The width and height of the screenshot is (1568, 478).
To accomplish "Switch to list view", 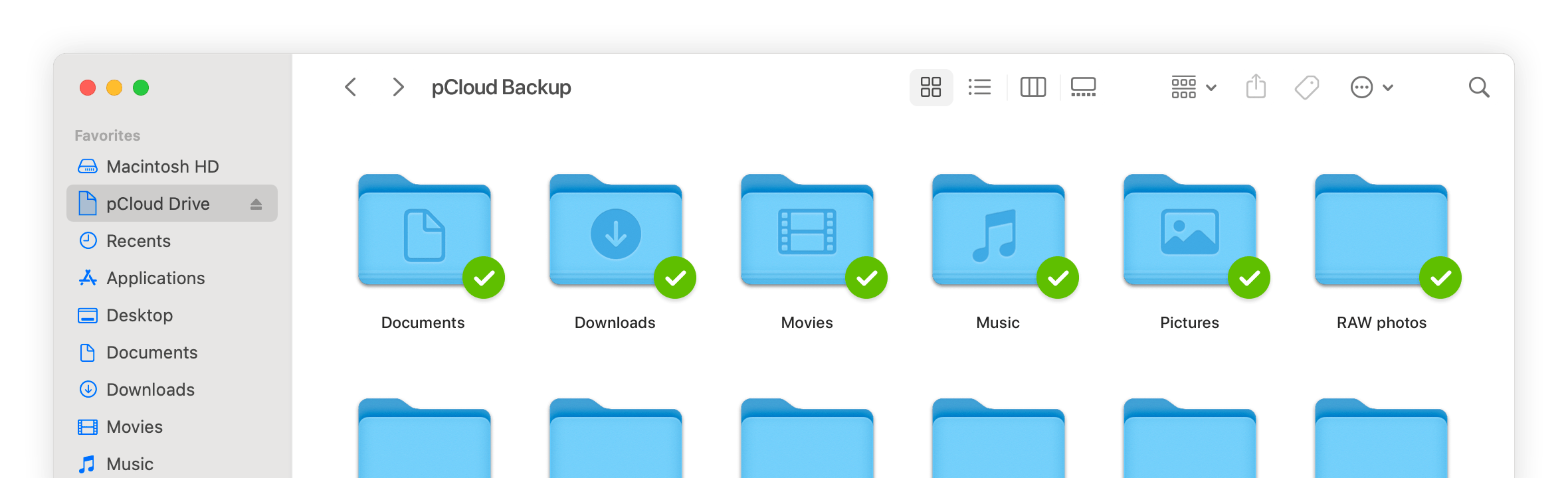I will click(979, 87).
